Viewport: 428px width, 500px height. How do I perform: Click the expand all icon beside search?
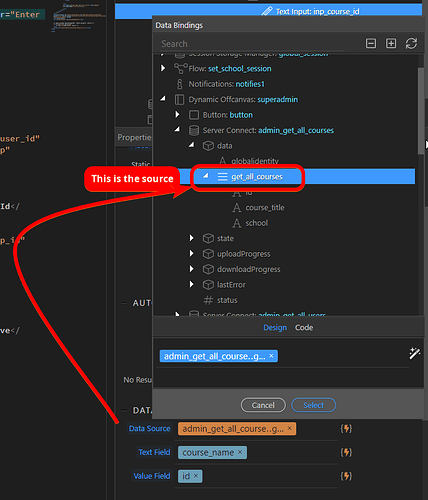coord(391,43)
